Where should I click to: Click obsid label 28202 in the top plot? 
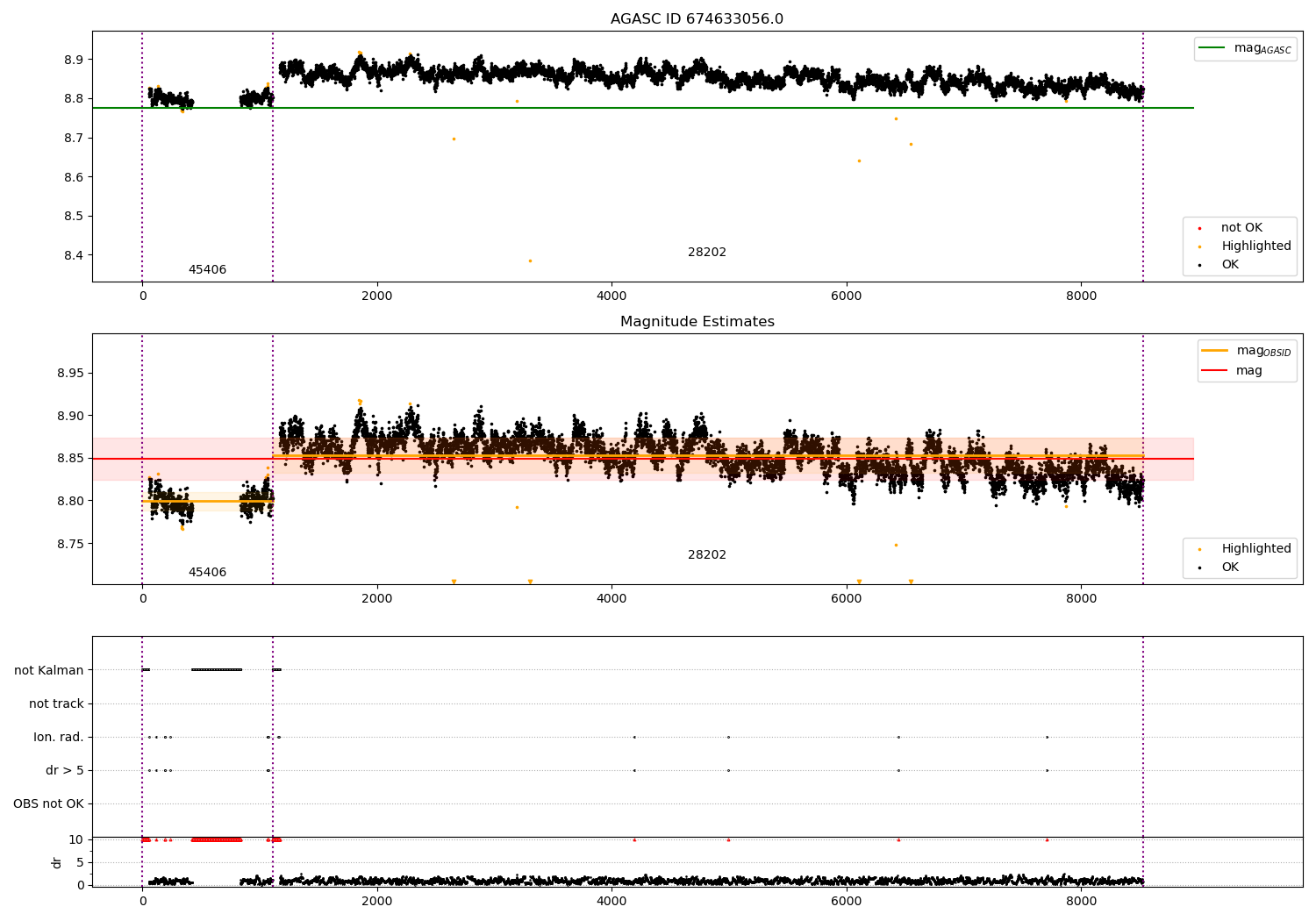[x=707, y=253]
